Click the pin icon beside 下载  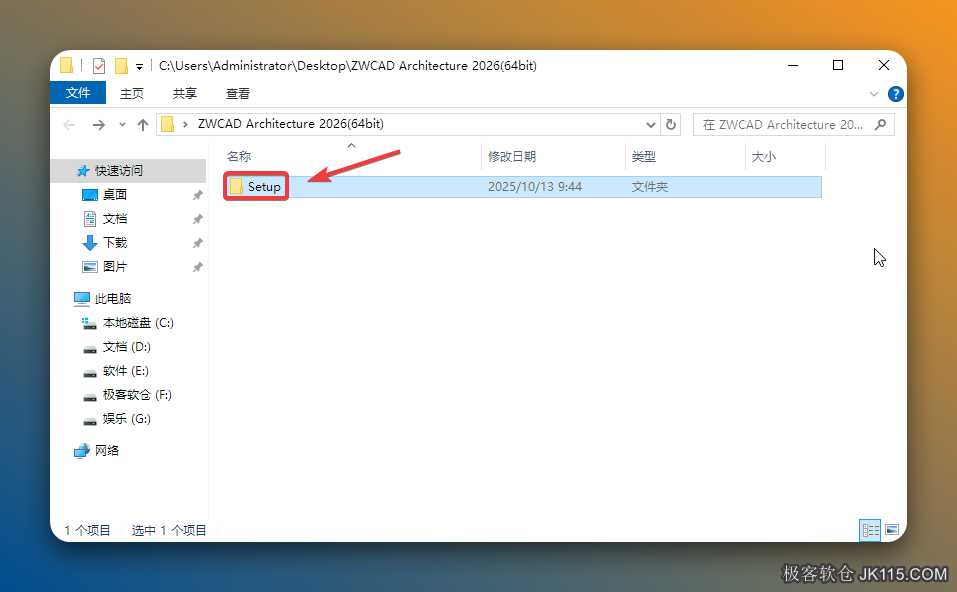point(197,243)
